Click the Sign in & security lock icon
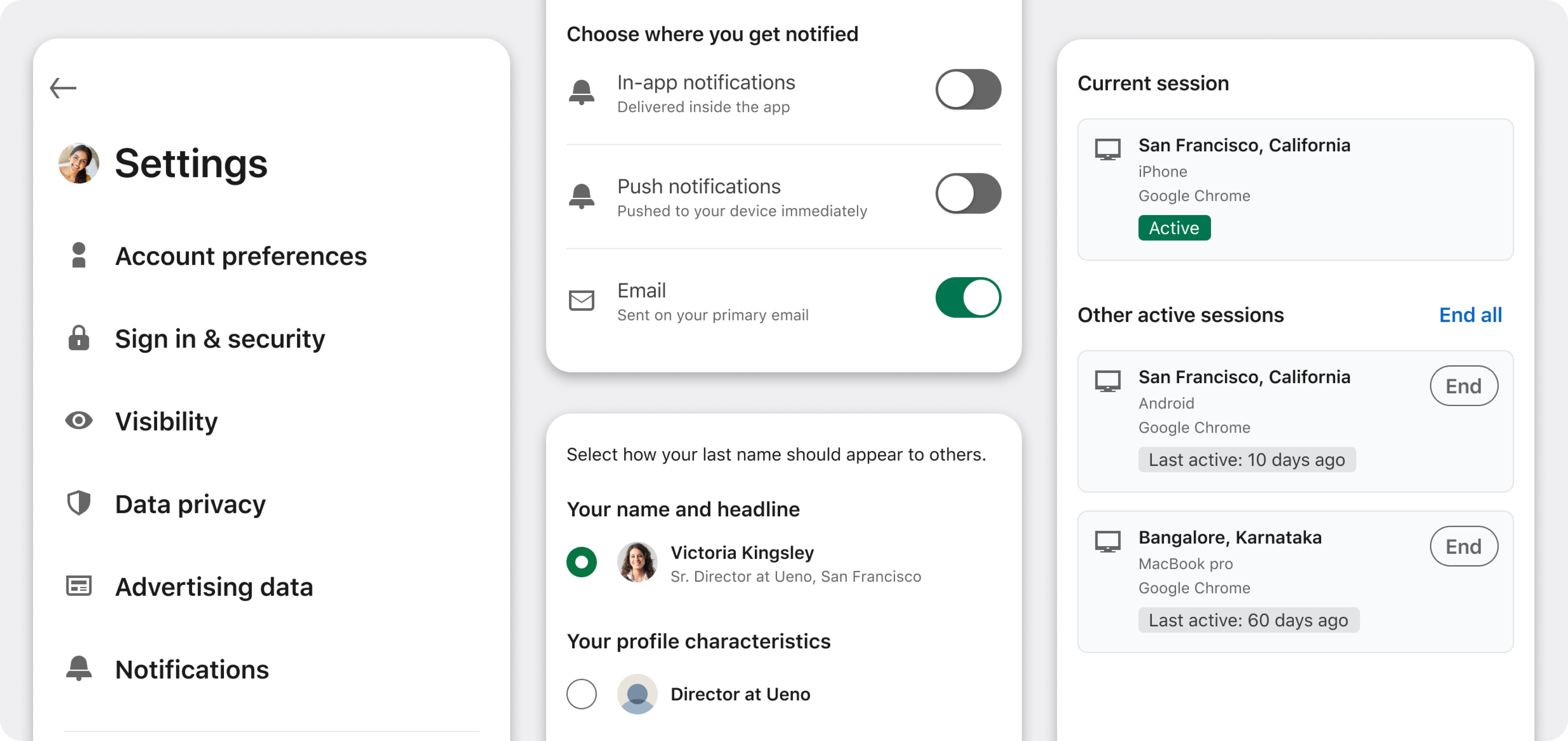Screen dimensions: 1568x741 pos(79,338)
